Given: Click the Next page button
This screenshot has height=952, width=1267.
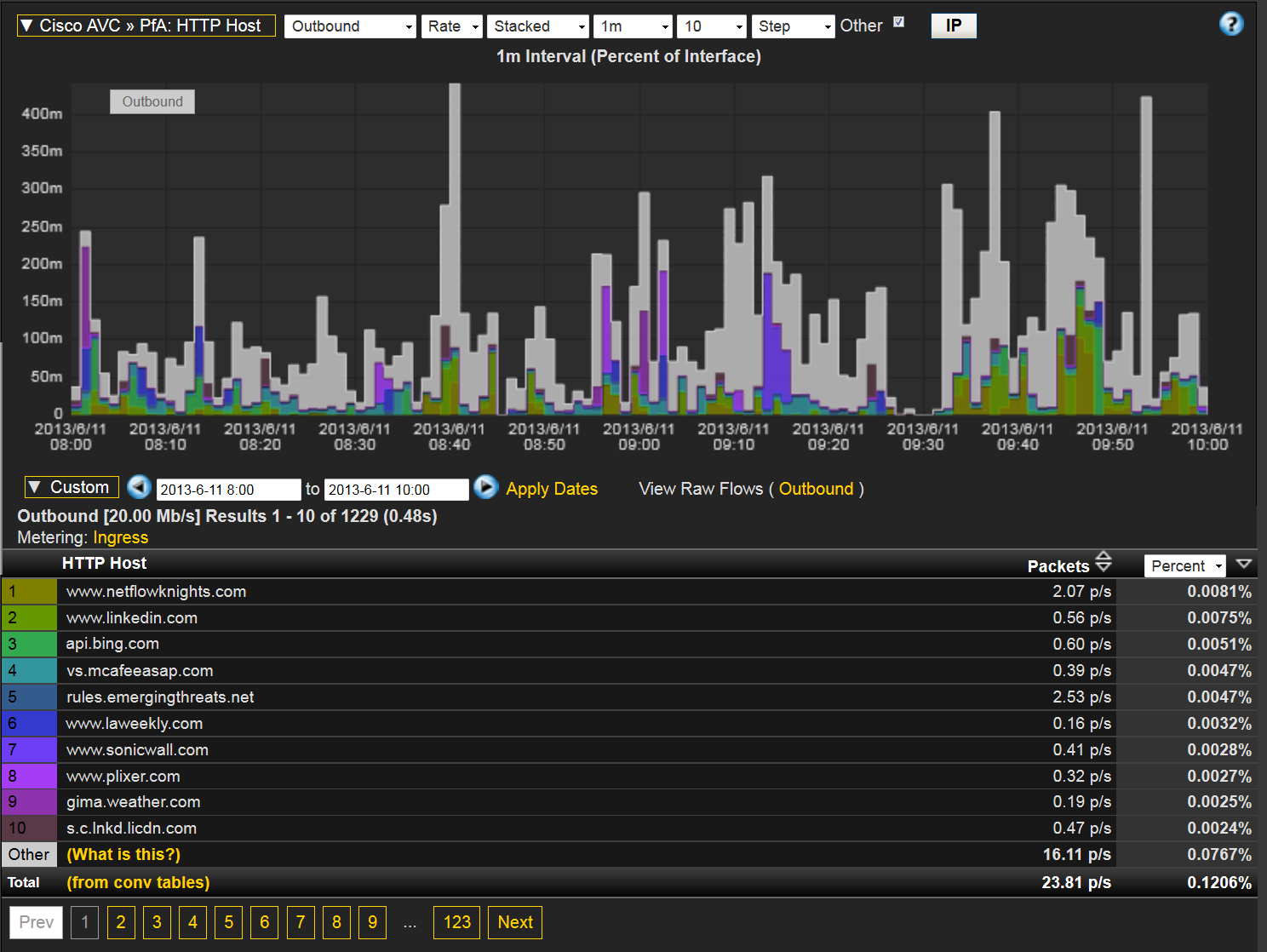Looking at the screenshot, I should [515, 922].
